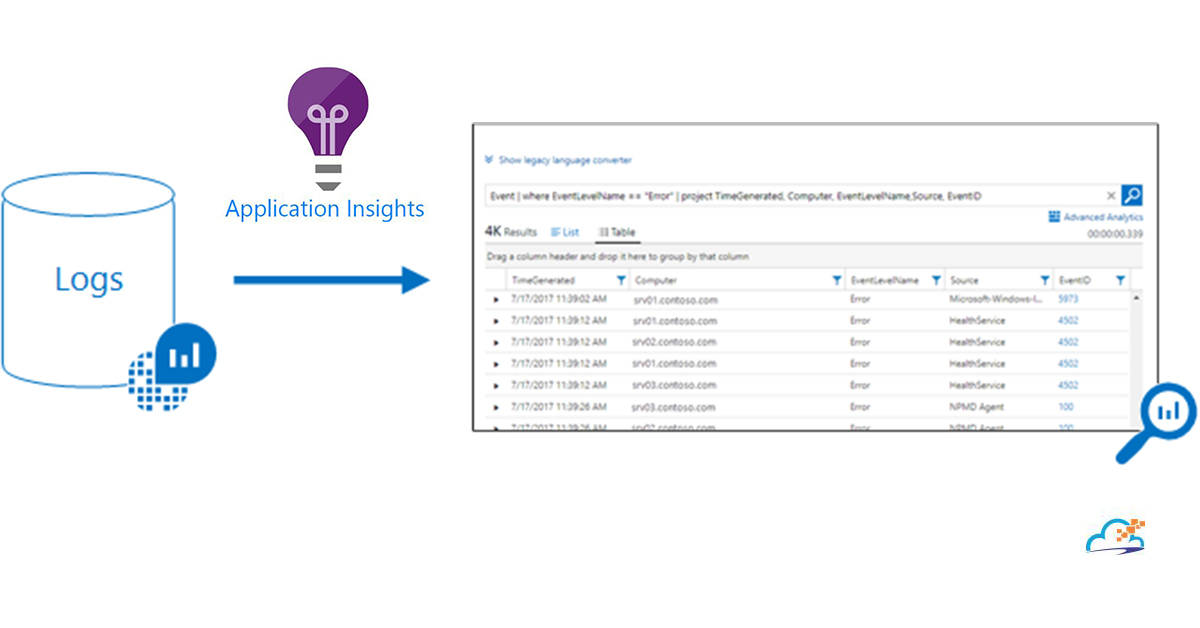Click the results scrollbar up arrow

1135,298
